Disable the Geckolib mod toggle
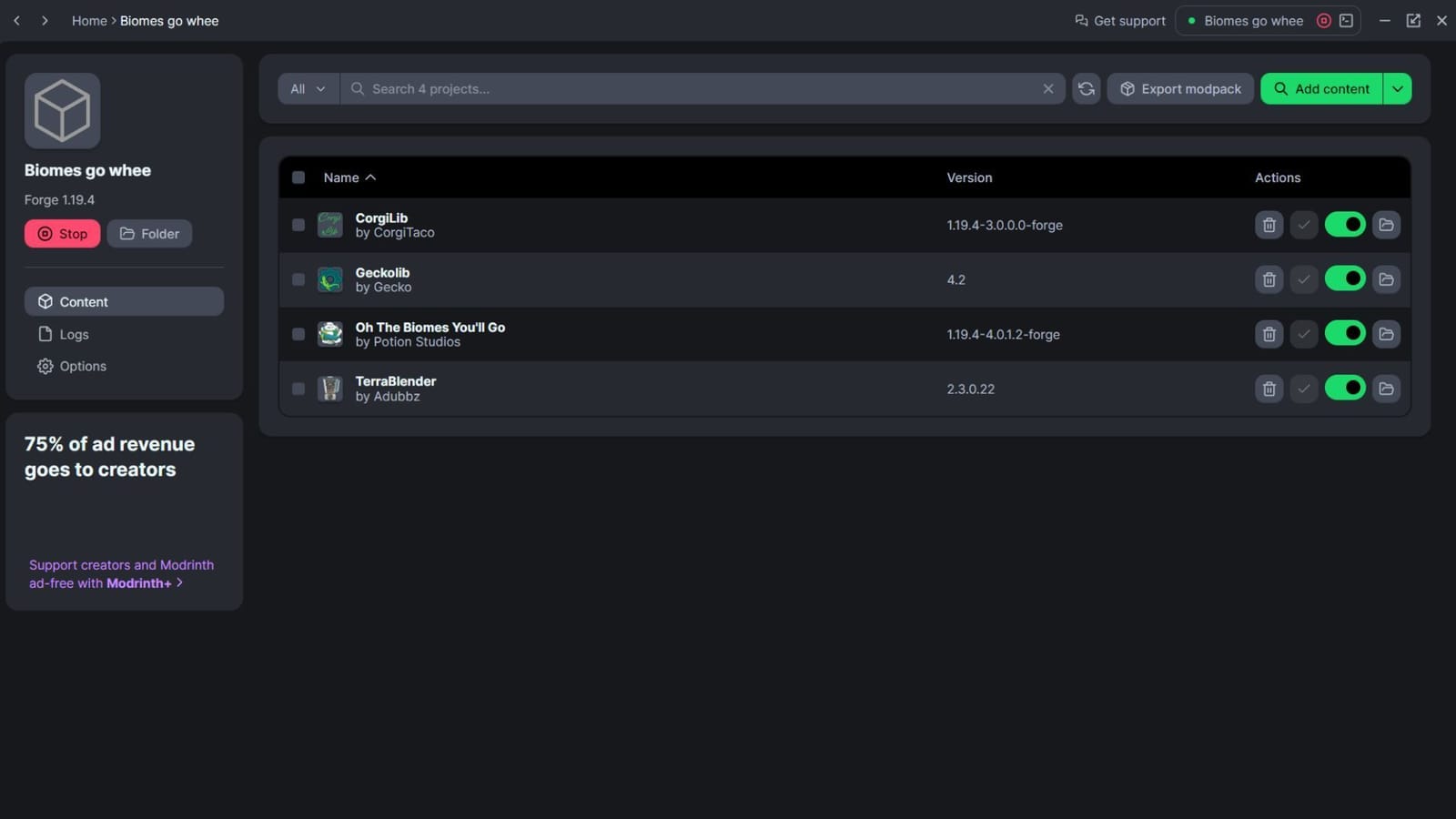1456x819 pixels. click(1345, 279)
